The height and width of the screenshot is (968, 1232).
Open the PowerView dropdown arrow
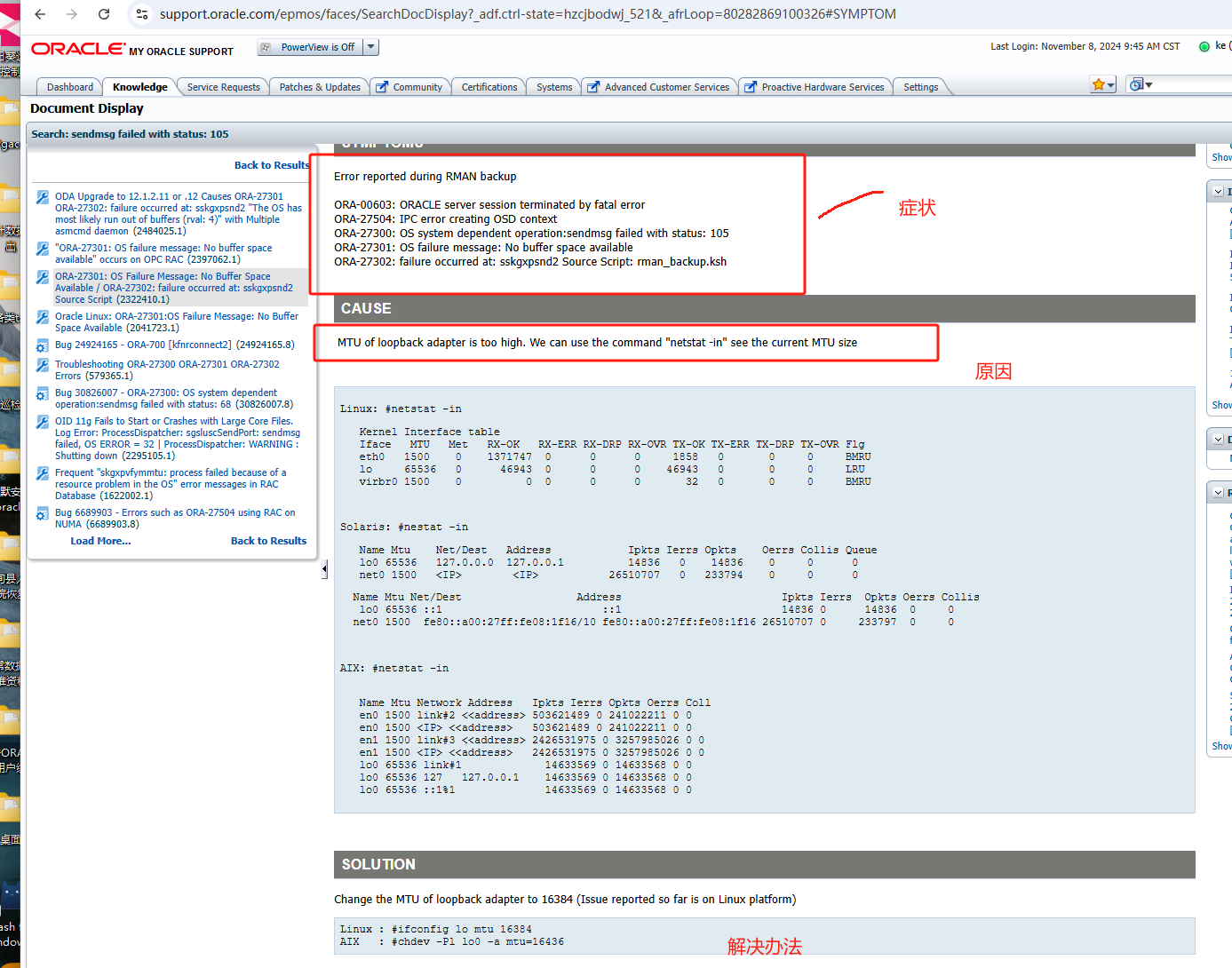(x=371, y=47)
